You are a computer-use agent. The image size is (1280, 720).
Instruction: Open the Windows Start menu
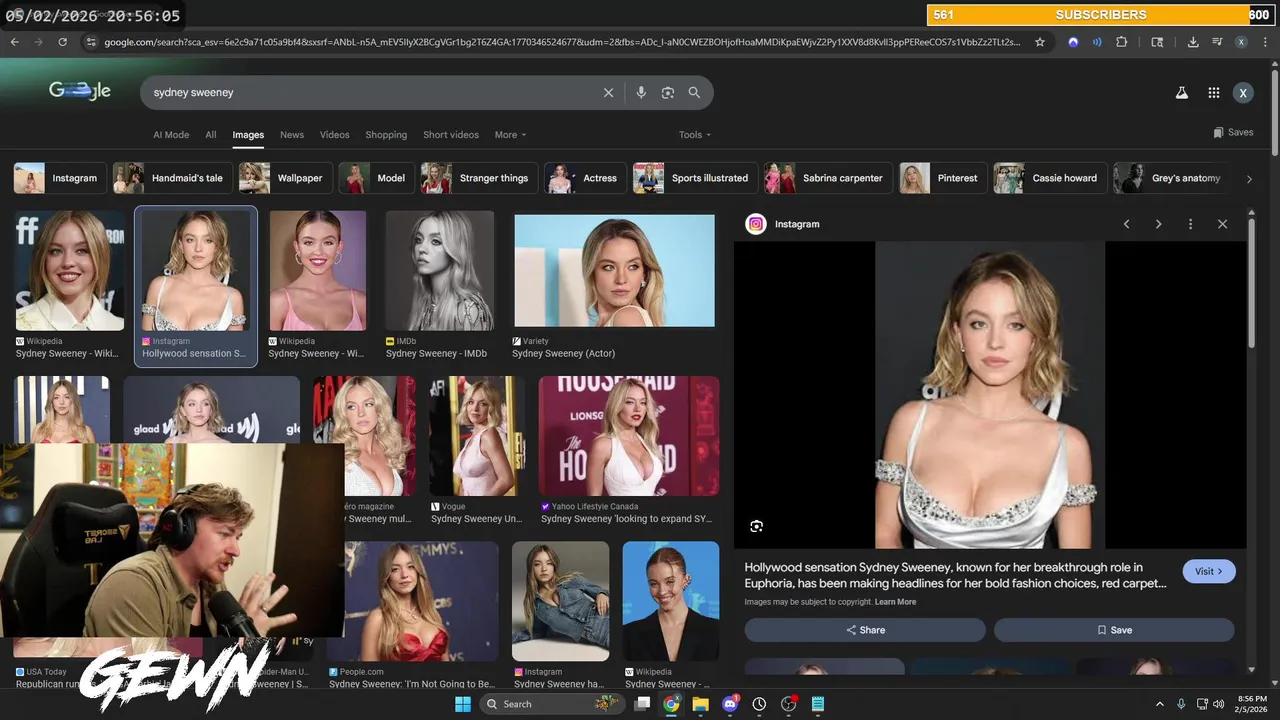point(463,704)
